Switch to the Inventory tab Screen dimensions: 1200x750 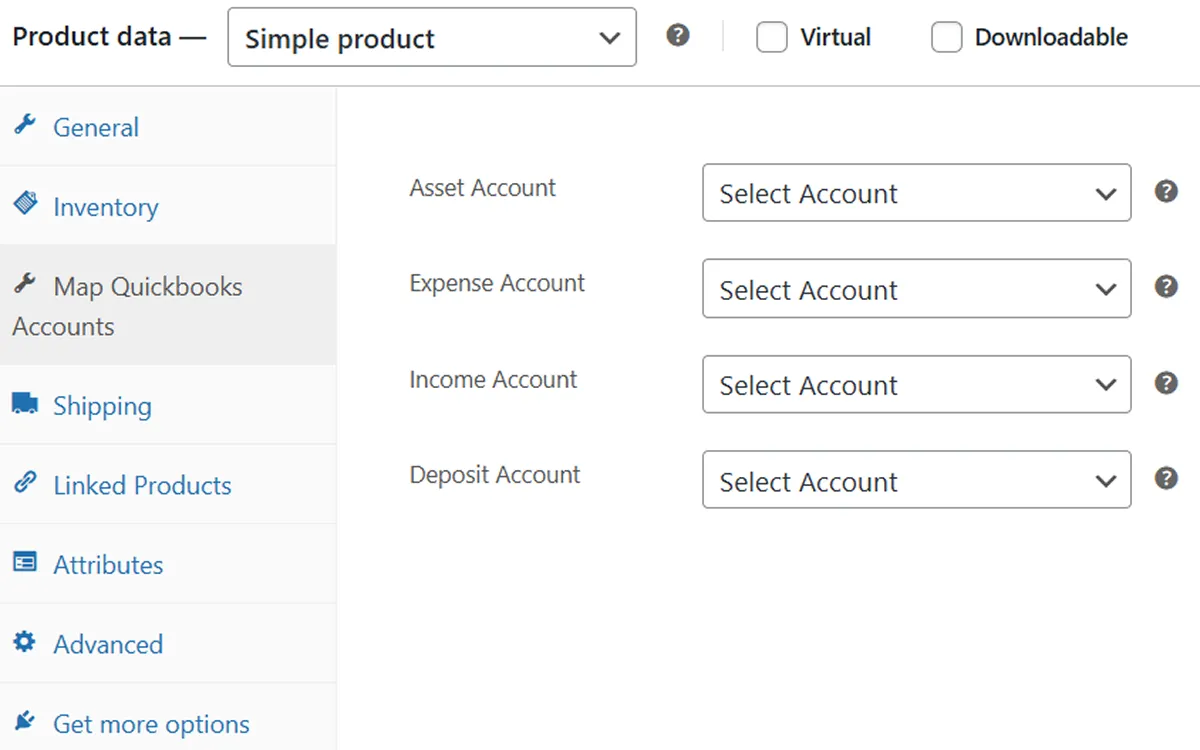click(105, 207)
